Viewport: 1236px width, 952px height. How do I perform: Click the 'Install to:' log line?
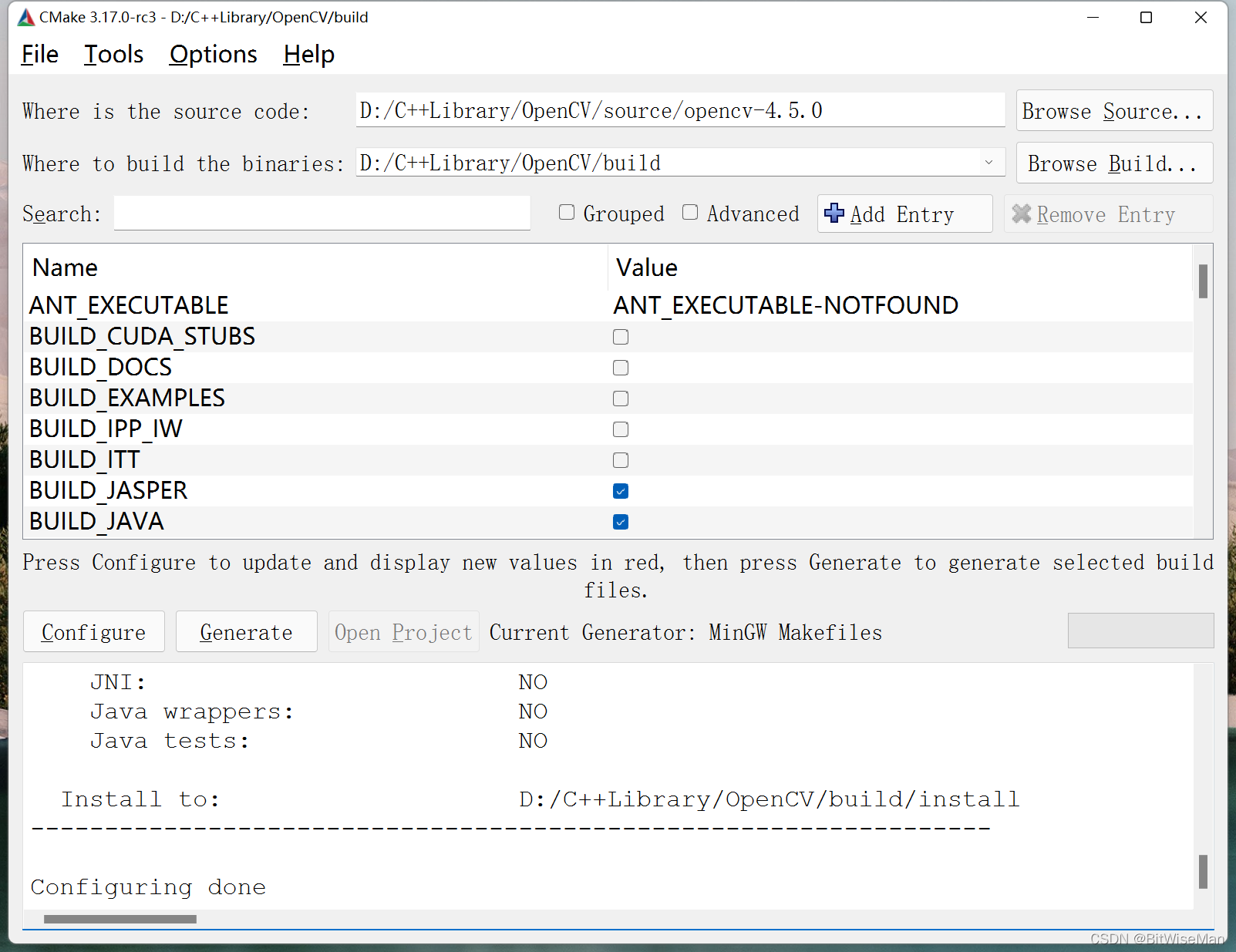(x=540, y=799)
